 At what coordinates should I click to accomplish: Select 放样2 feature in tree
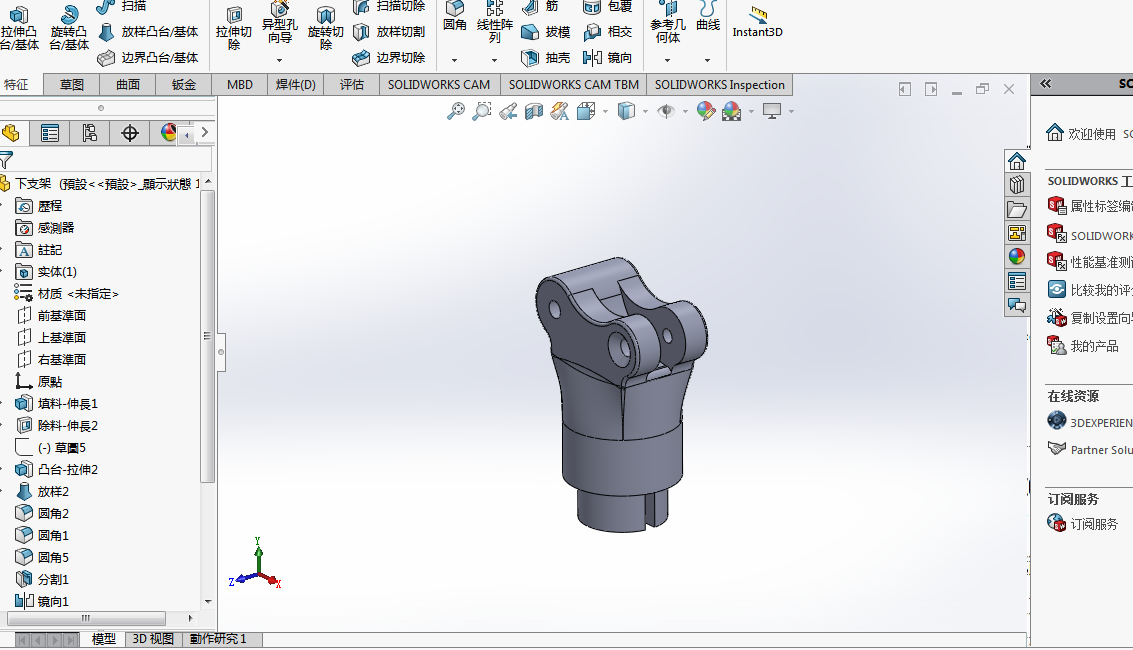42,492
